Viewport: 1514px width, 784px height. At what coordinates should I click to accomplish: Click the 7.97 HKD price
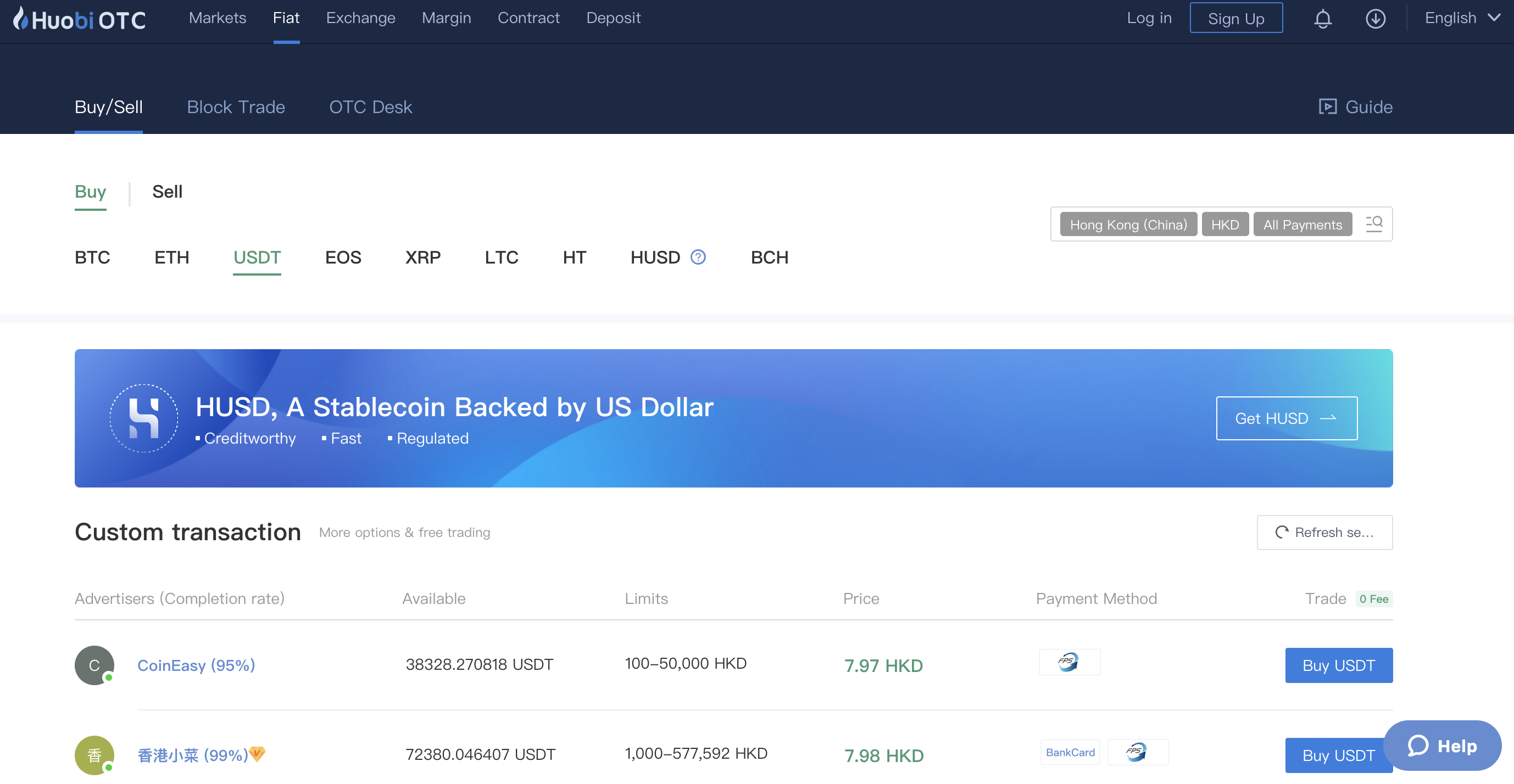tap(883, 665)
